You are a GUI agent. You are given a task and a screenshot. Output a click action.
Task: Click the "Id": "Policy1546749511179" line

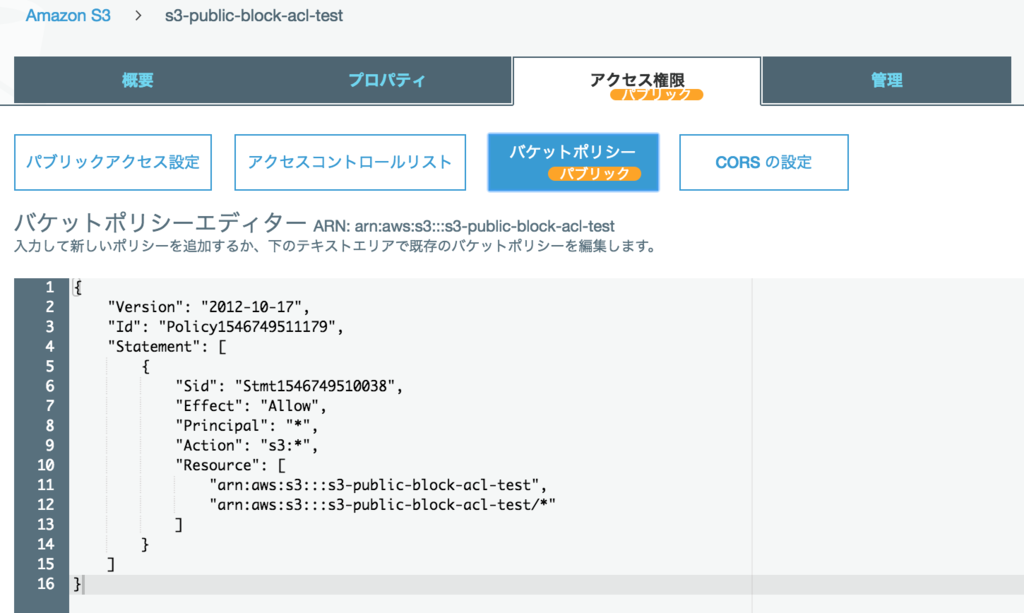pos(225,326)
